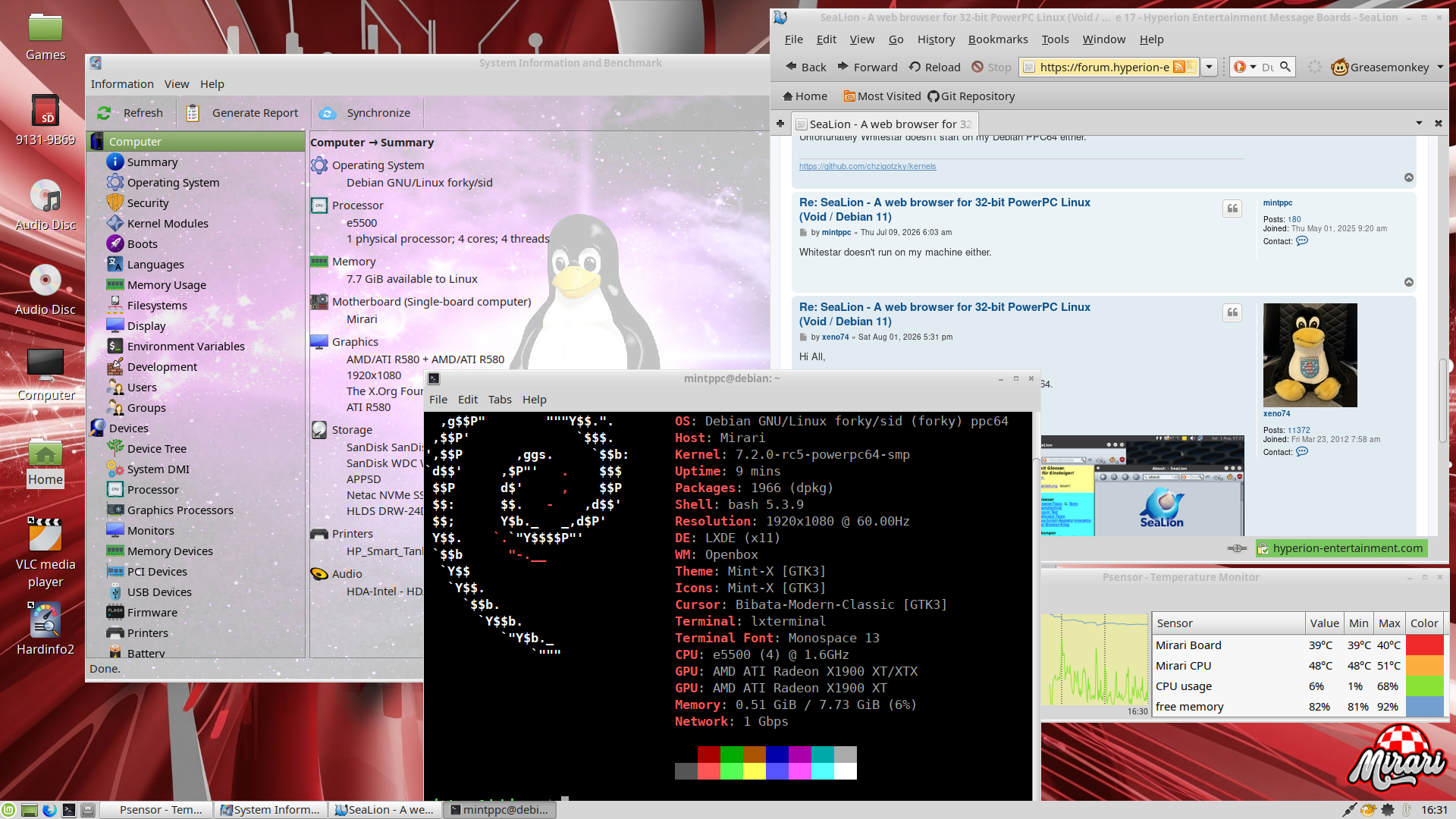Click the Synchronize toolbar button
The height and width of the screenshot is (819, 1456).
[x=366, y=113]
